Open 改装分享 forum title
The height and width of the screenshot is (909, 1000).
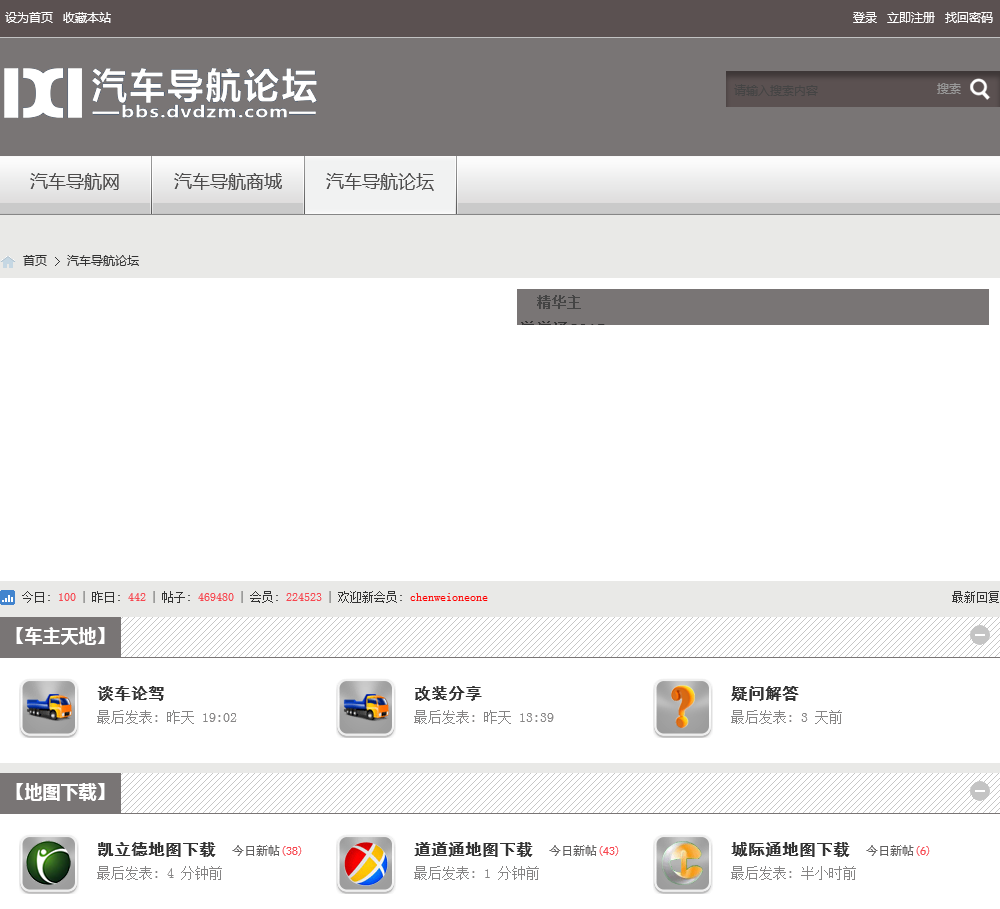coord(448,693)
